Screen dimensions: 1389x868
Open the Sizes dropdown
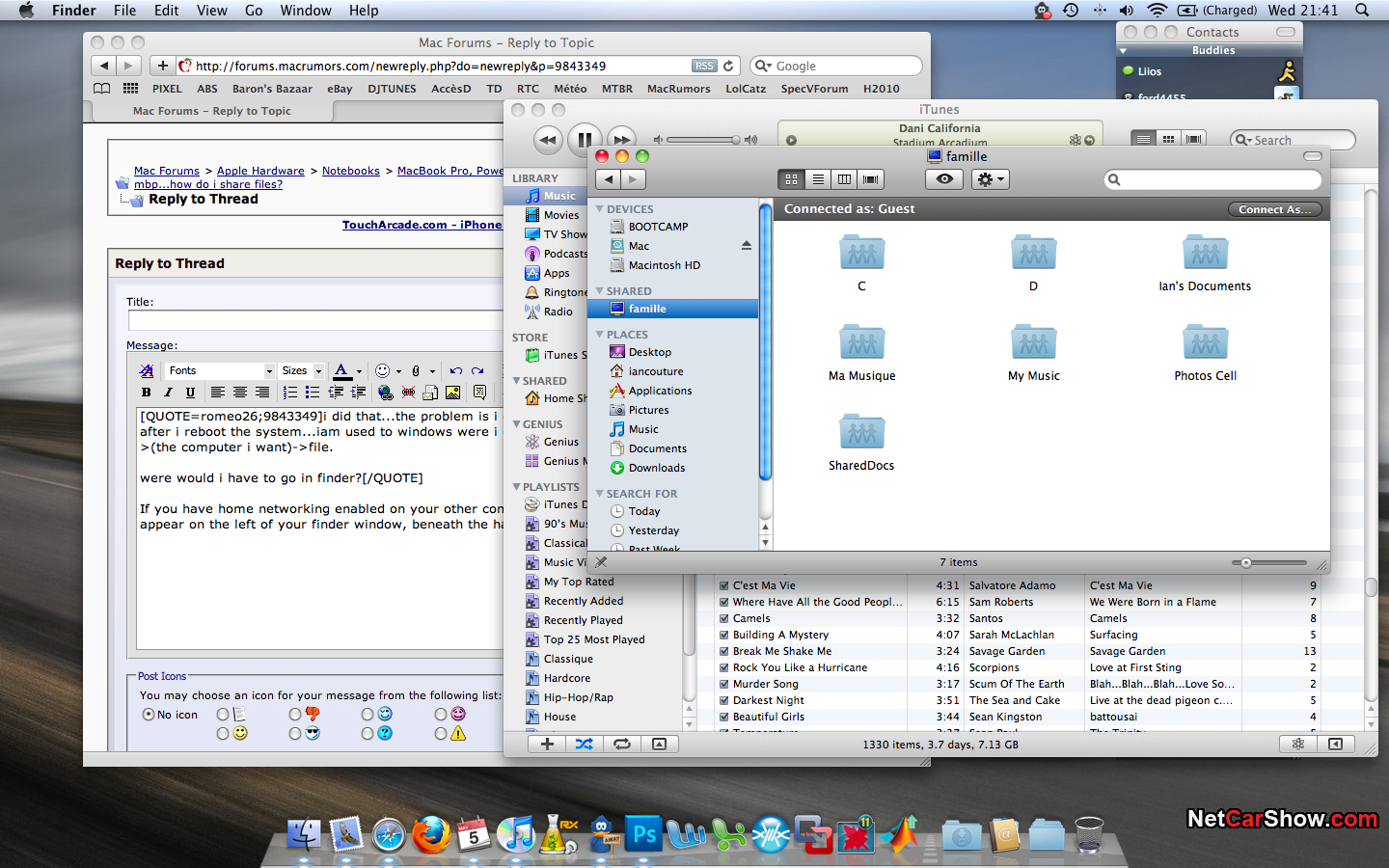[302, 370]
